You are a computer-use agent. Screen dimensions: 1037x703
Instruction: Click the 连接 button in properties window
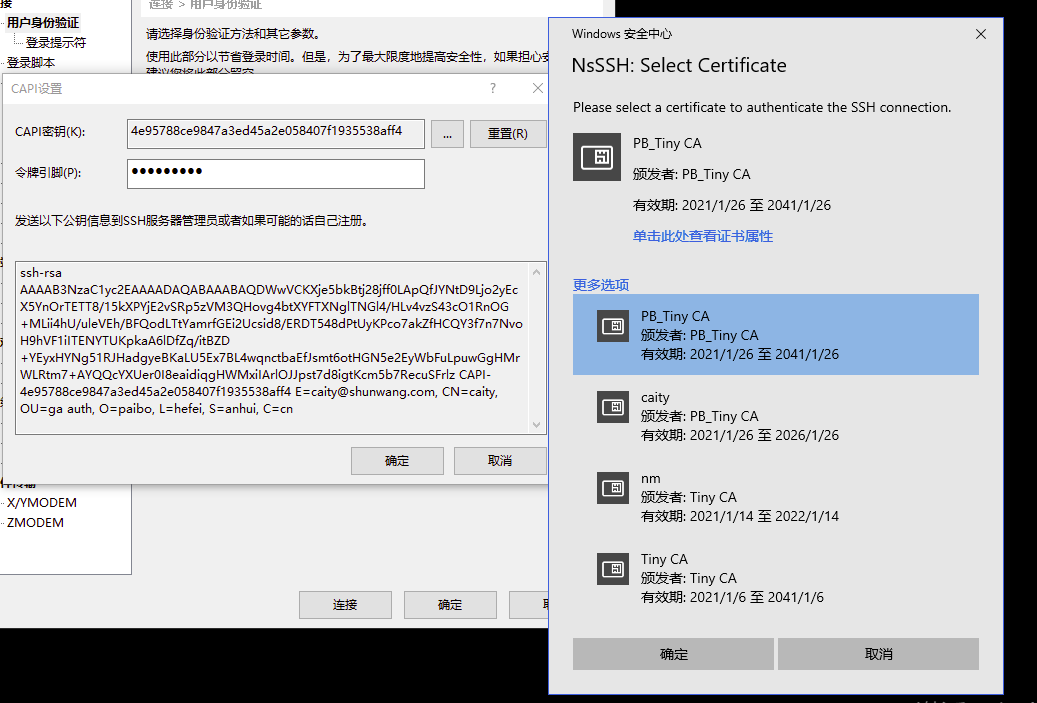tap(345, 604)
